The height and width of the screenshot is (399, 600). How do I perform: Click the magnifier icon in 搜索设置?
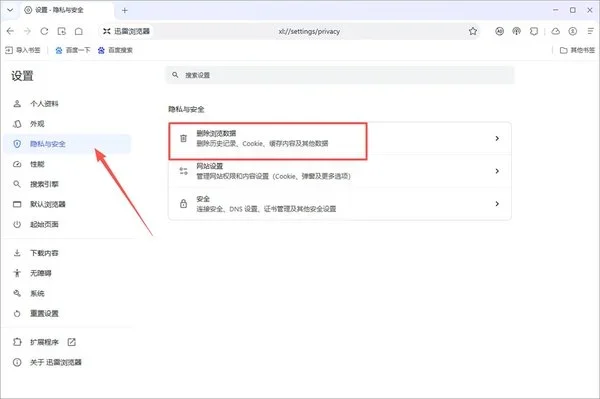click(175, 75)
